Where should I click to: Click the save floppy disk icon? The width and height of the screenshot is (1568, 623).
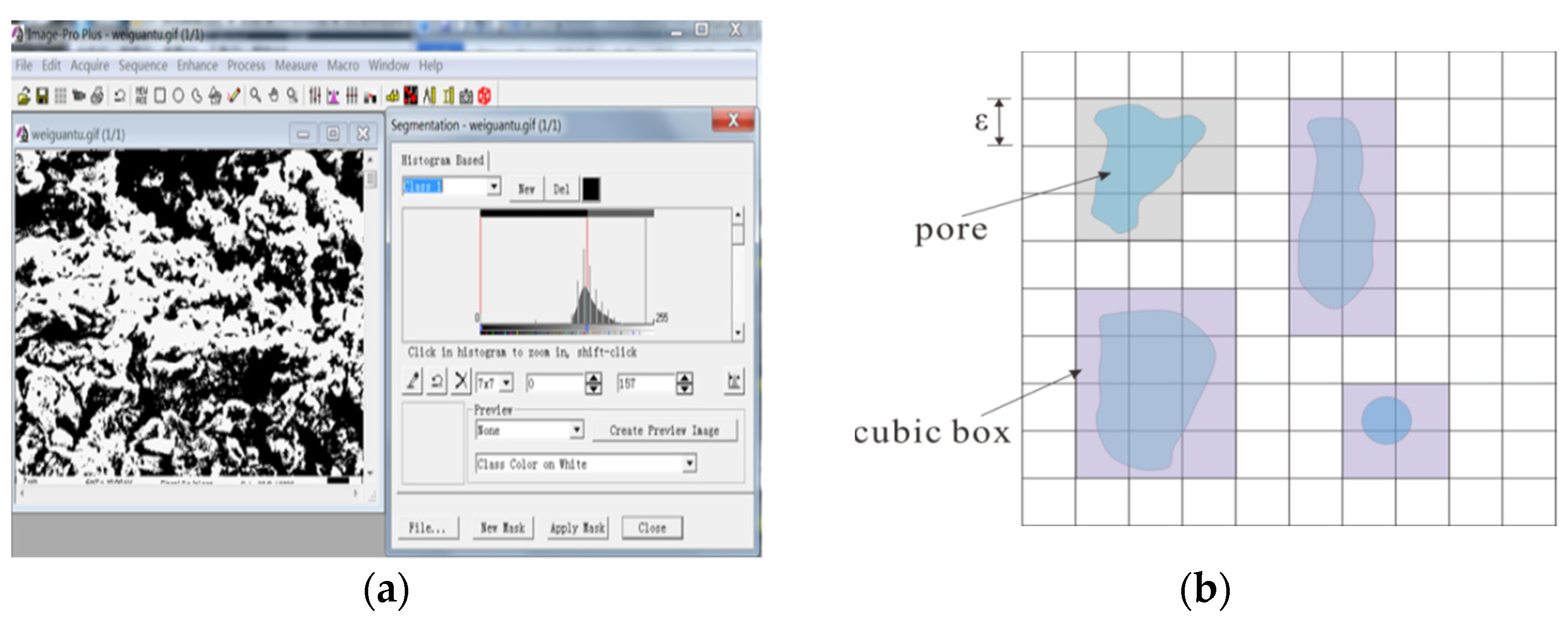pyautogui.click(x=42, y=96)
